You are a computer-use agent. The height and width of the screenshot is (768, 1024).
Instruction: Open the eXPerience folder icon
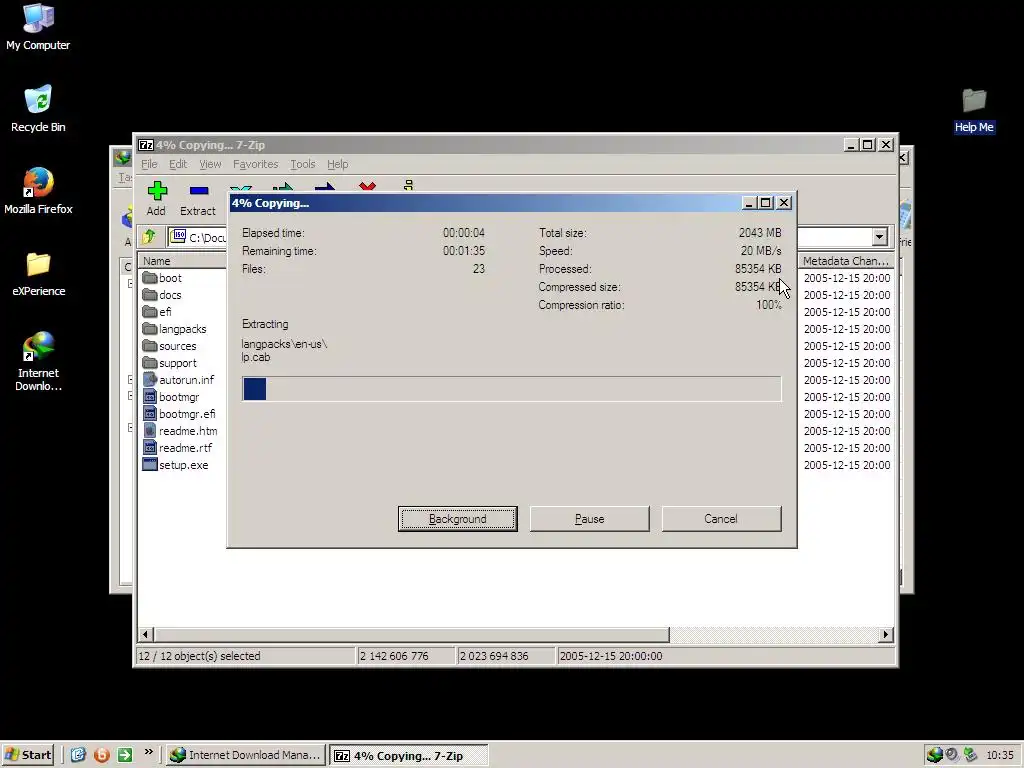coord(38,273)
